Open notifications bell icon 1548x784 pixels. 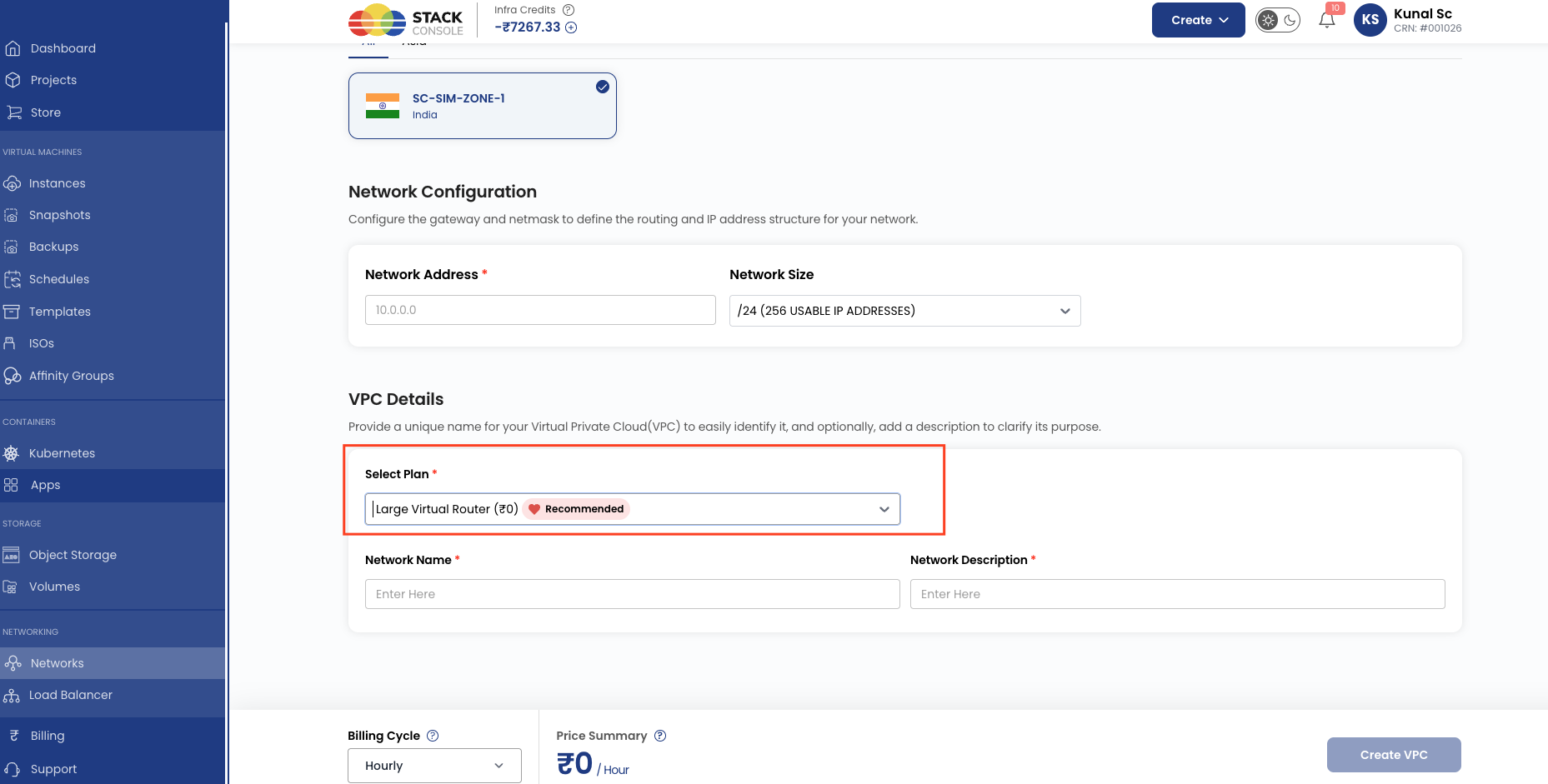point(1327,20)
